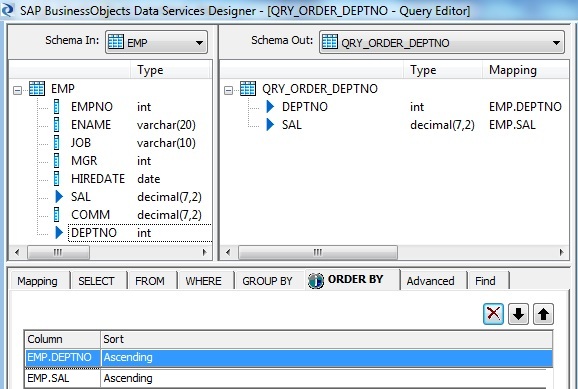Screen dimensions: 578x389
Task: Click the blue arrow icon next to DEPTNO in Schema In
Action: tap(59, 233)
